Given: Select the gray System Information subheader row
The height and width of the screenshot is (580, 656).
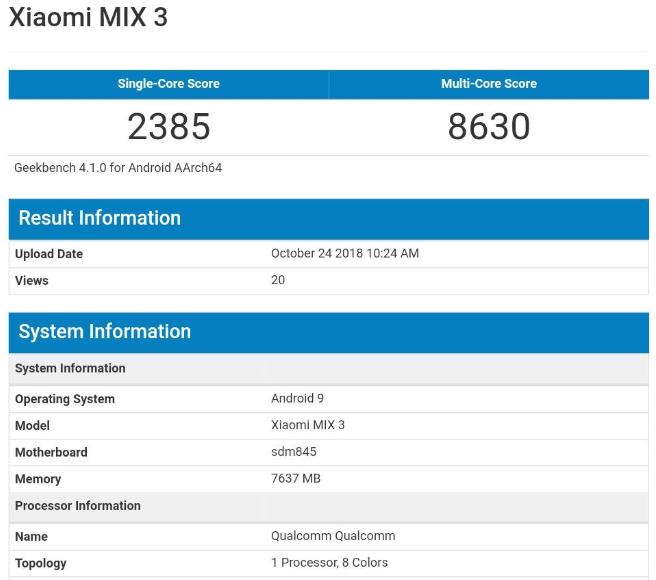Looking at the screenshot, I should (329, 369).
